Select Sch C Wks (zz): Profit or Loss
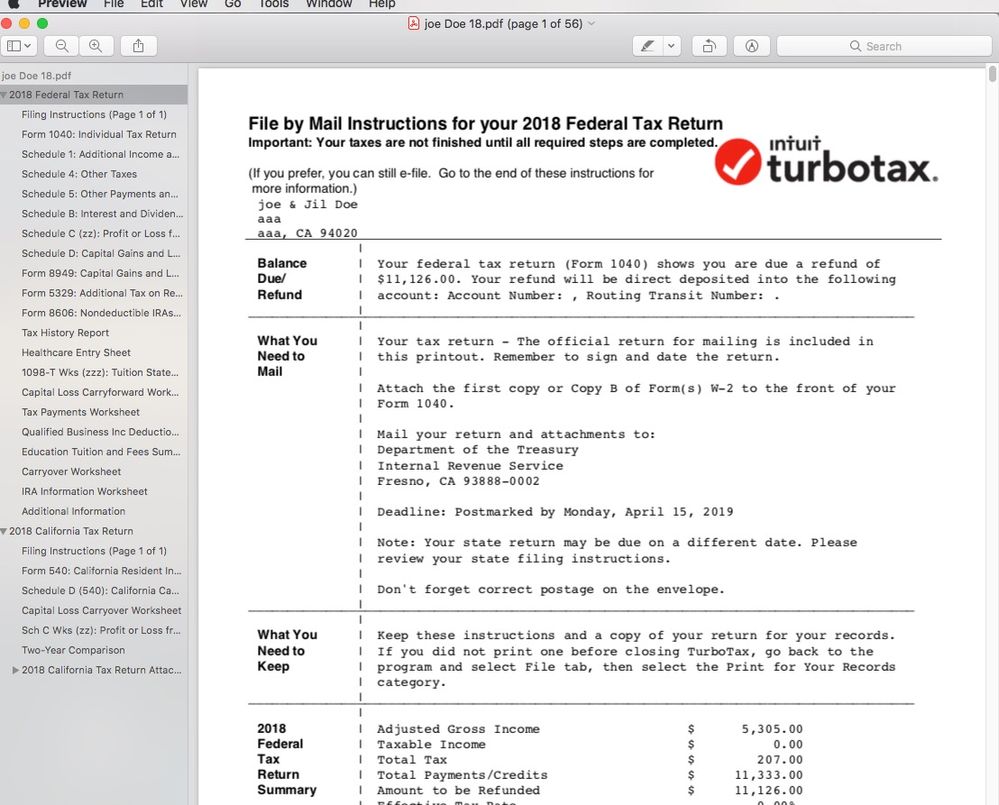 click(101, 630)
